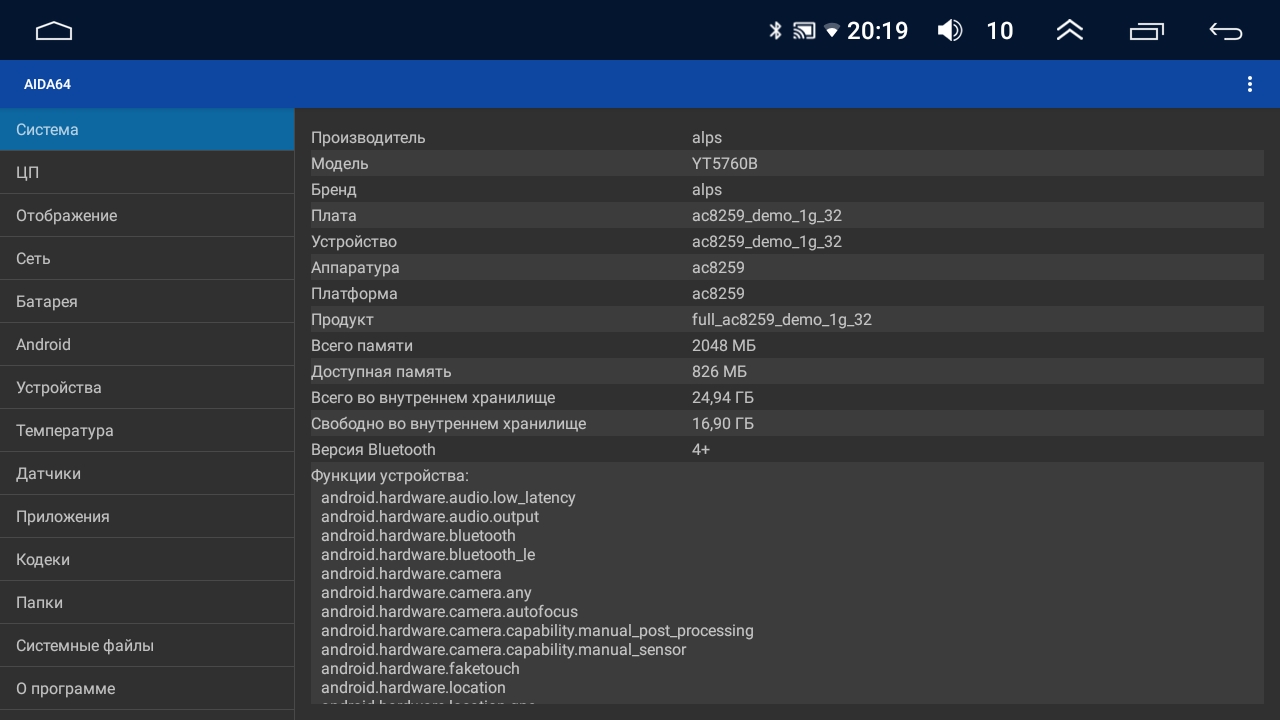Open the Системные файлы section
The image size is (1280, 720).
(147, 645)
